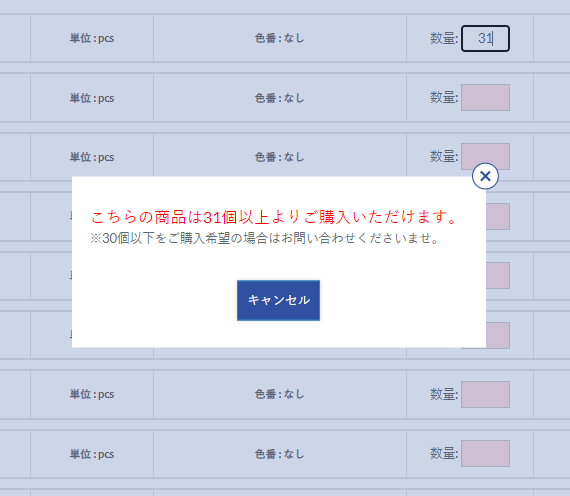The height and width of the screenshot is (496, 570).
Task: Click 色番:なし cell in the second row
Action: coord(280,98)
